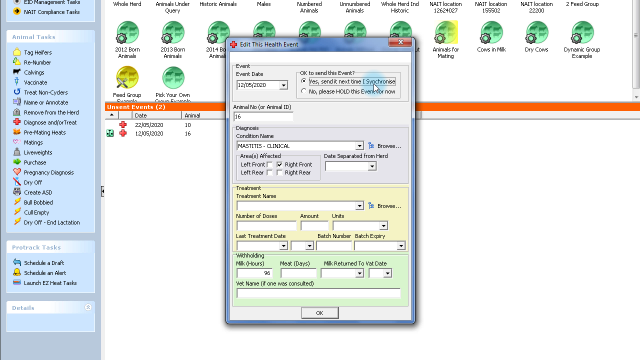Open Pick Your Own Group Example
640x360 pixels.
tap(173, 84)
